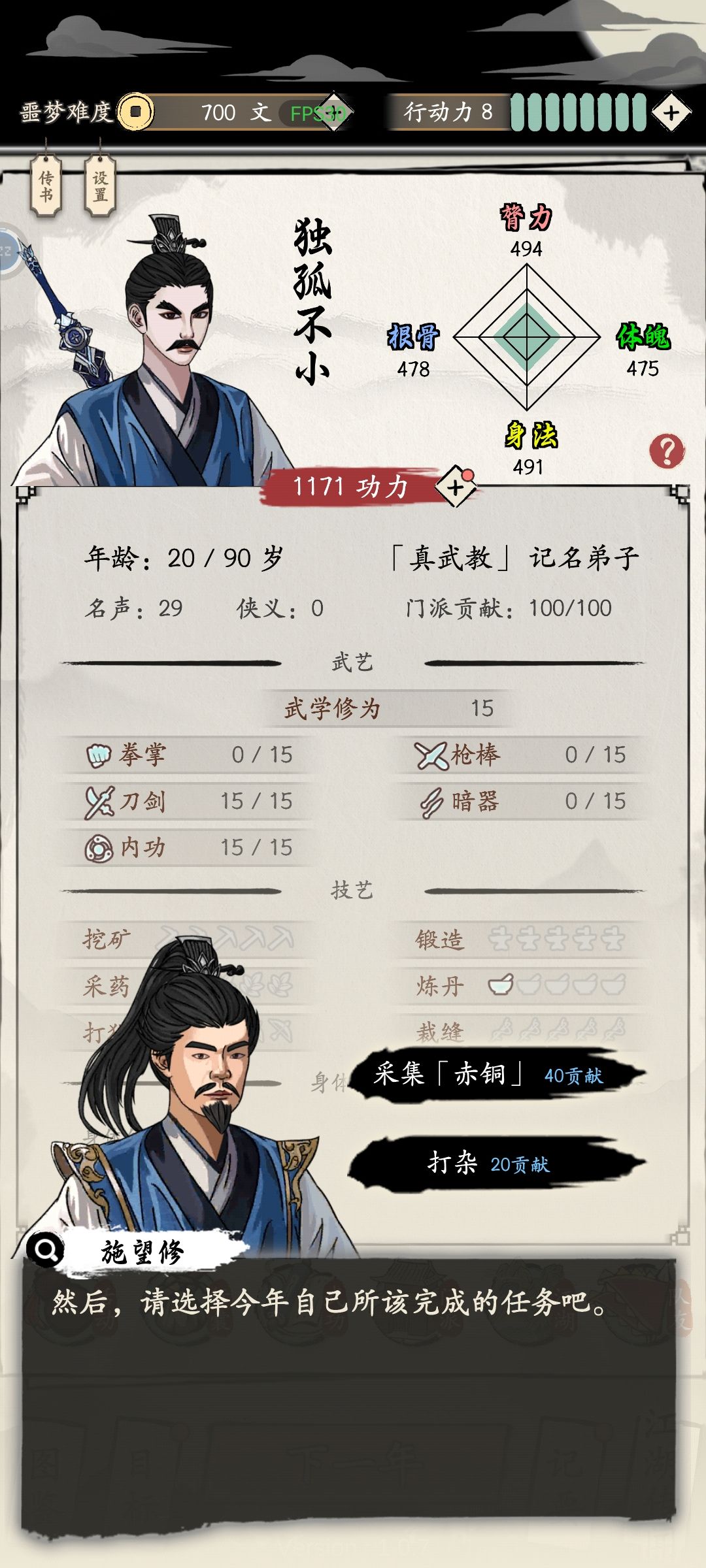Tap the copper coin currency icon

[x=135, y=112]
